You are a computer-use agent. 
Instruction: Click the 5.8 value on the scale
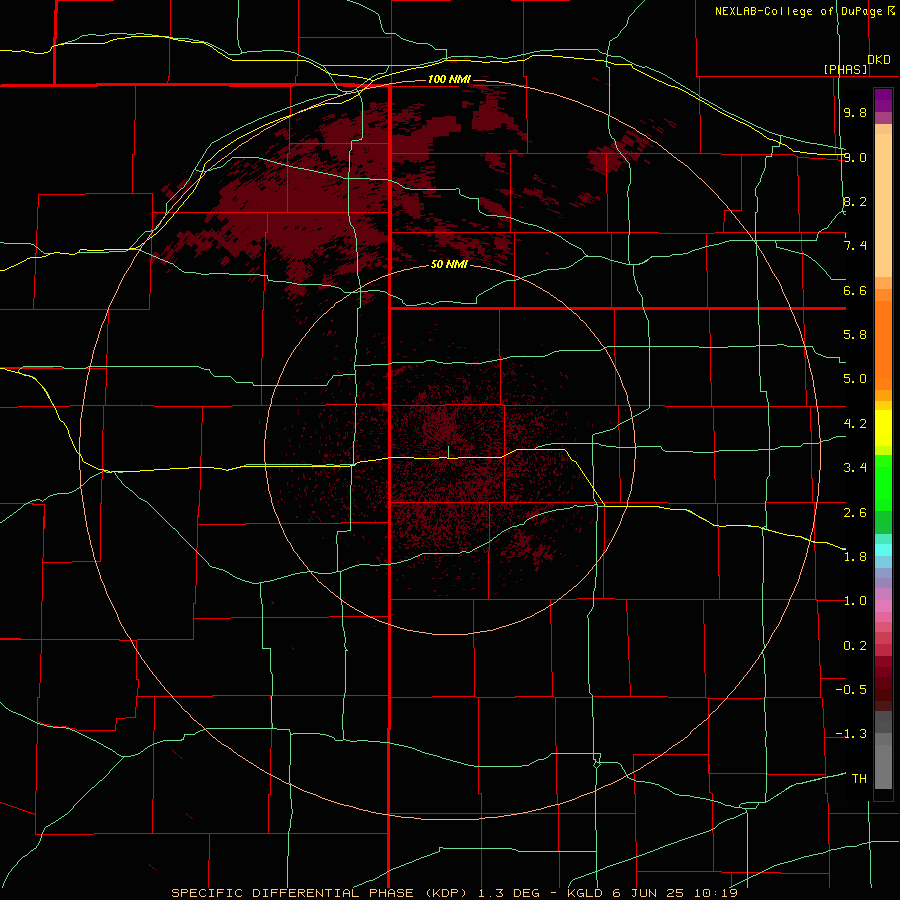pos(855,335)
